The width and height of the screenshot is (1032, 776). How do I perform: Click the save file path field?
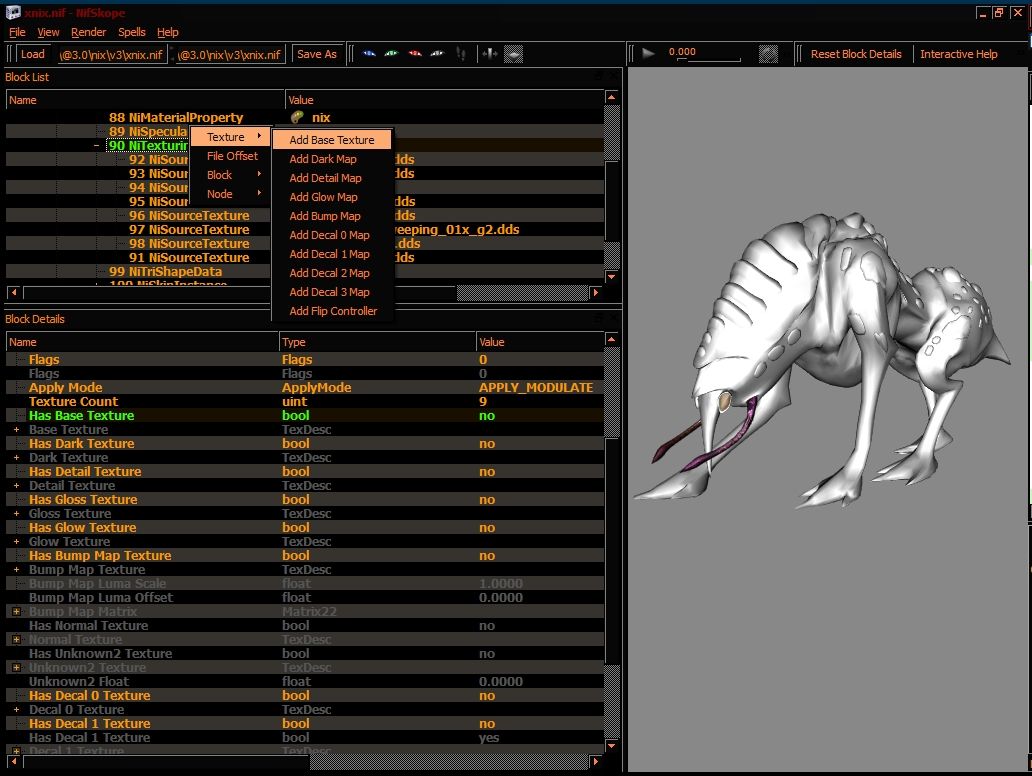tap(230, 55)
